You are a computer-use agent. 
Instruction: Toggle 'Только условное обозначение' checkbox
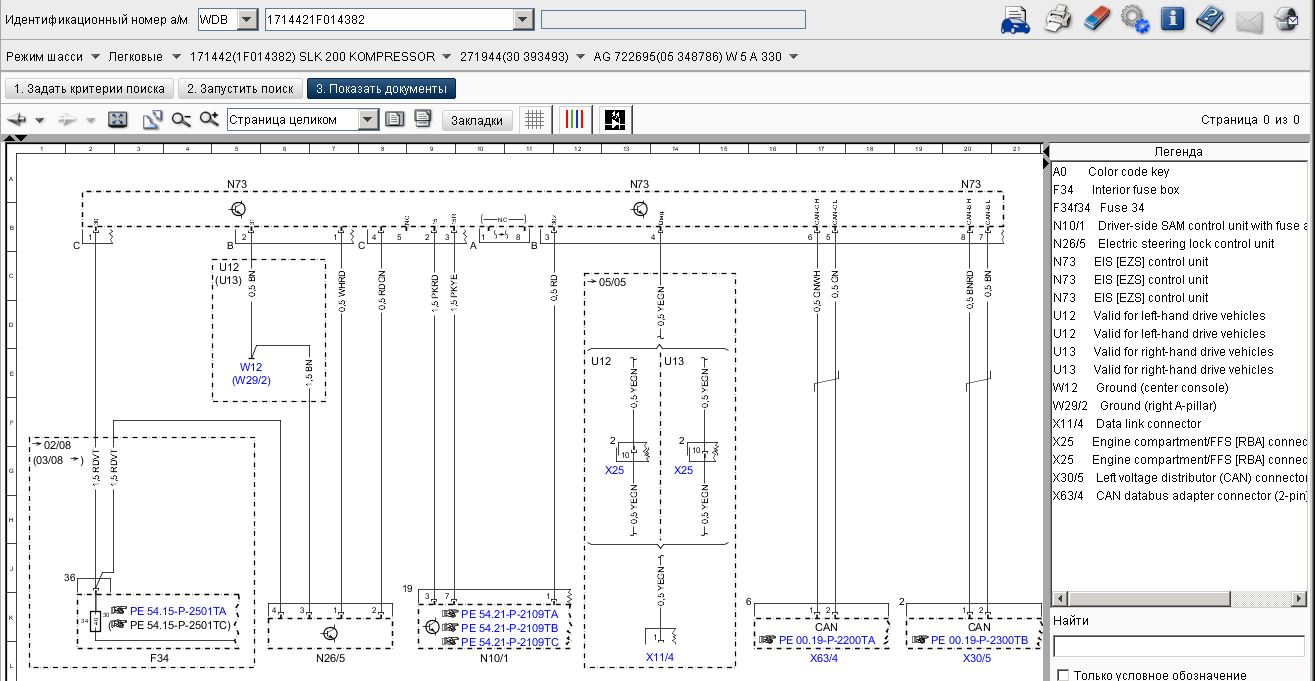[1062, 676]
